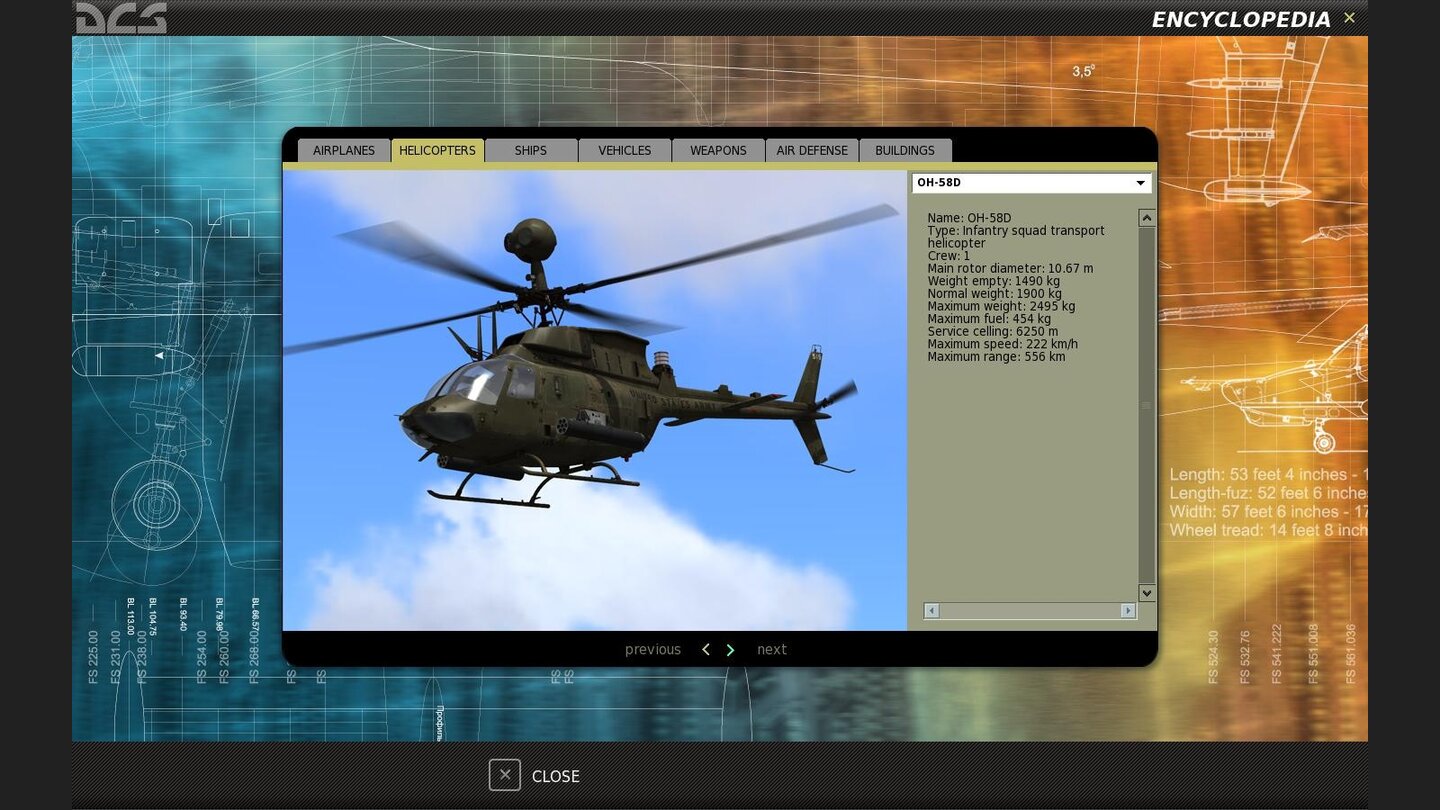
Task: Click the ENCYCLOPEDIA title text
Action: tap(1241, 20)
